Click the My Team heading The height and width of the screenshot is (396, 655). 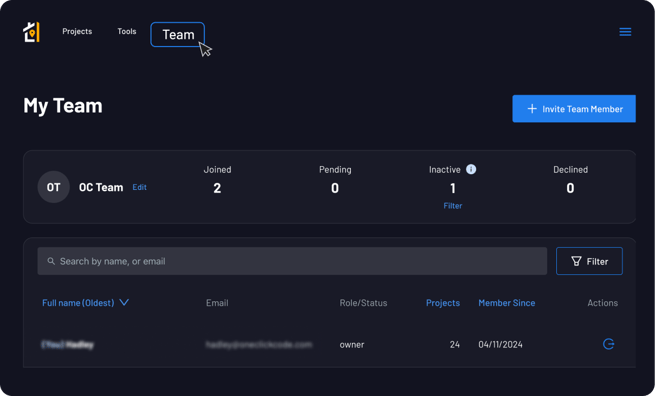click(x=63, y=106)
